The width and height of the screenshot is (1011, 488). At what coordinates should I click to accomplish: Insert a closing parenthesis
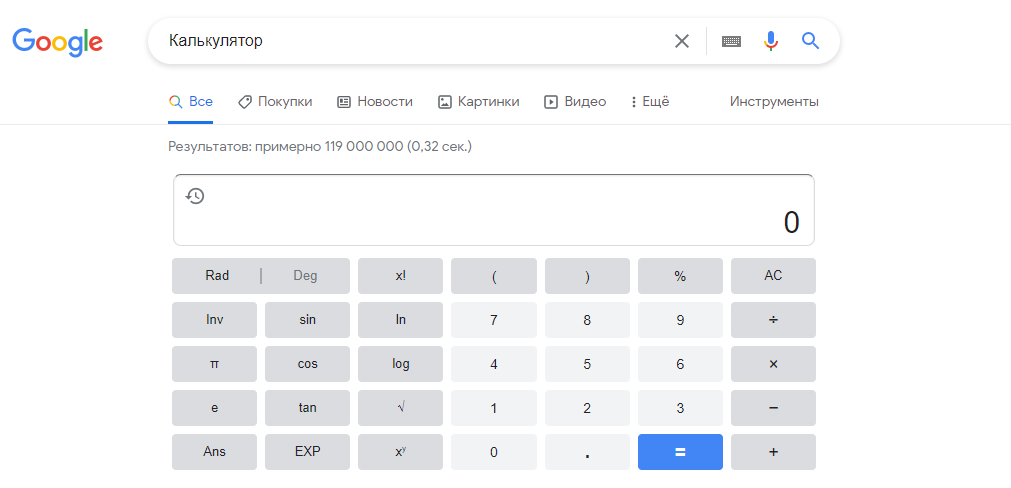tap(587, 276)
